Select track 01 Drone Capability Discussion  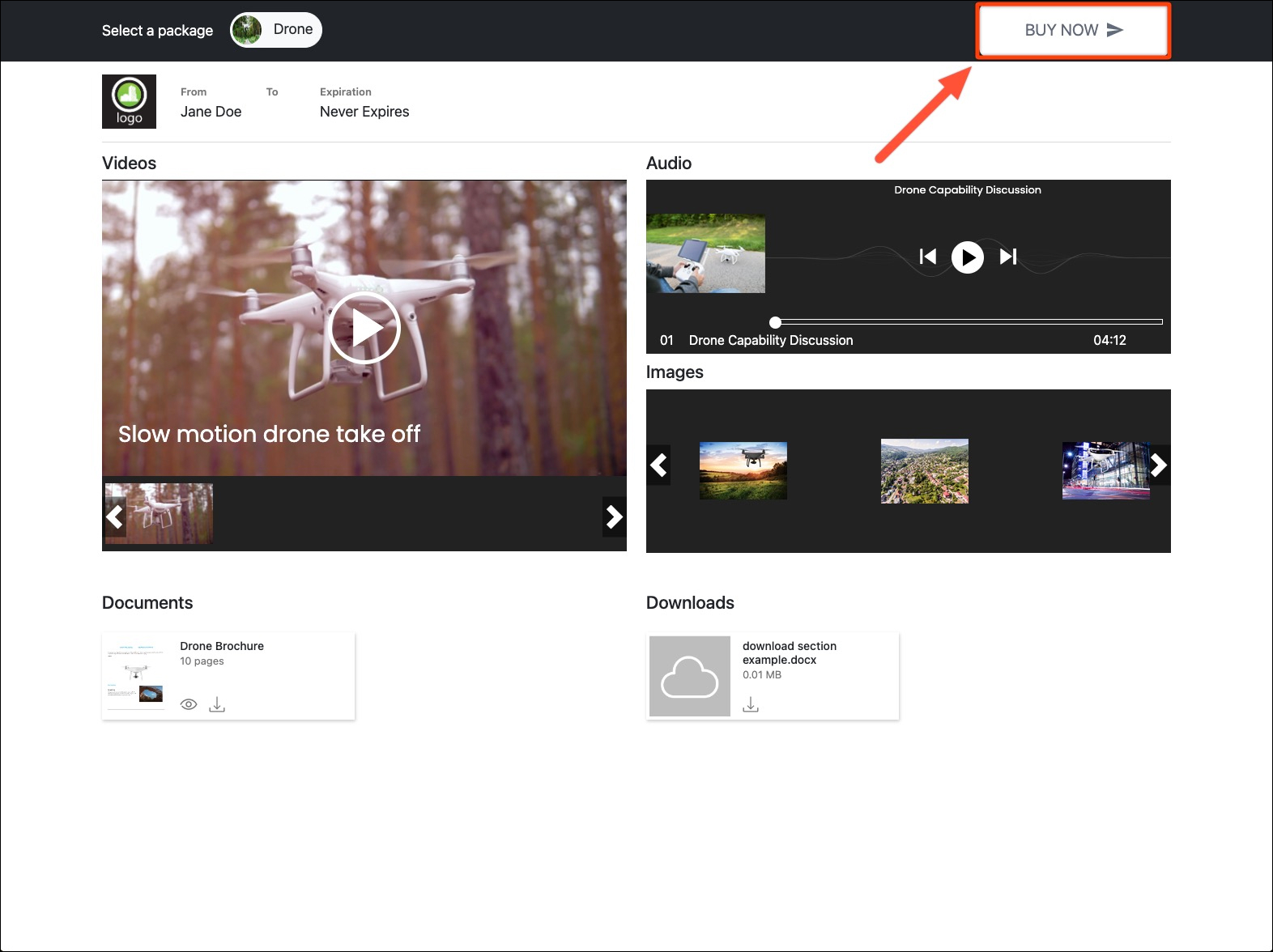pos(770,341)
